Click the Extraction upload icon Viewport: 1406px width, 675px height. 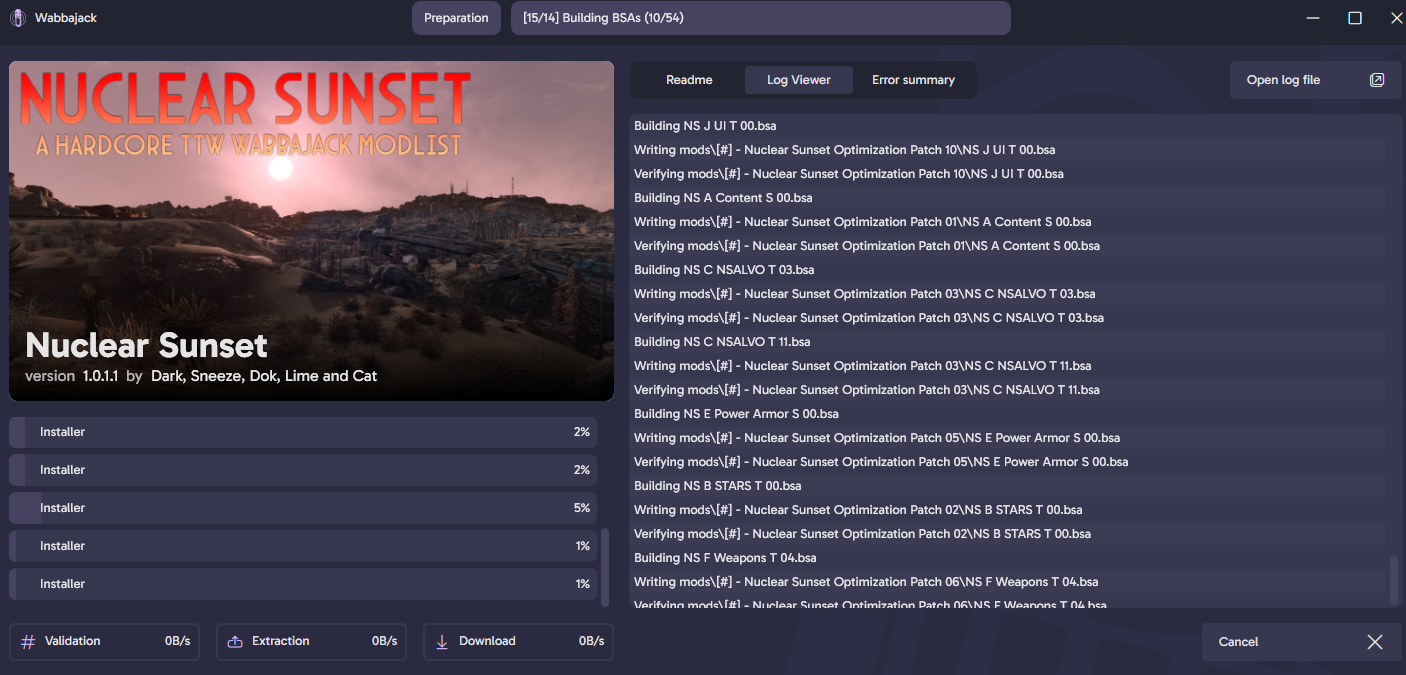click(x=235, y=642)
